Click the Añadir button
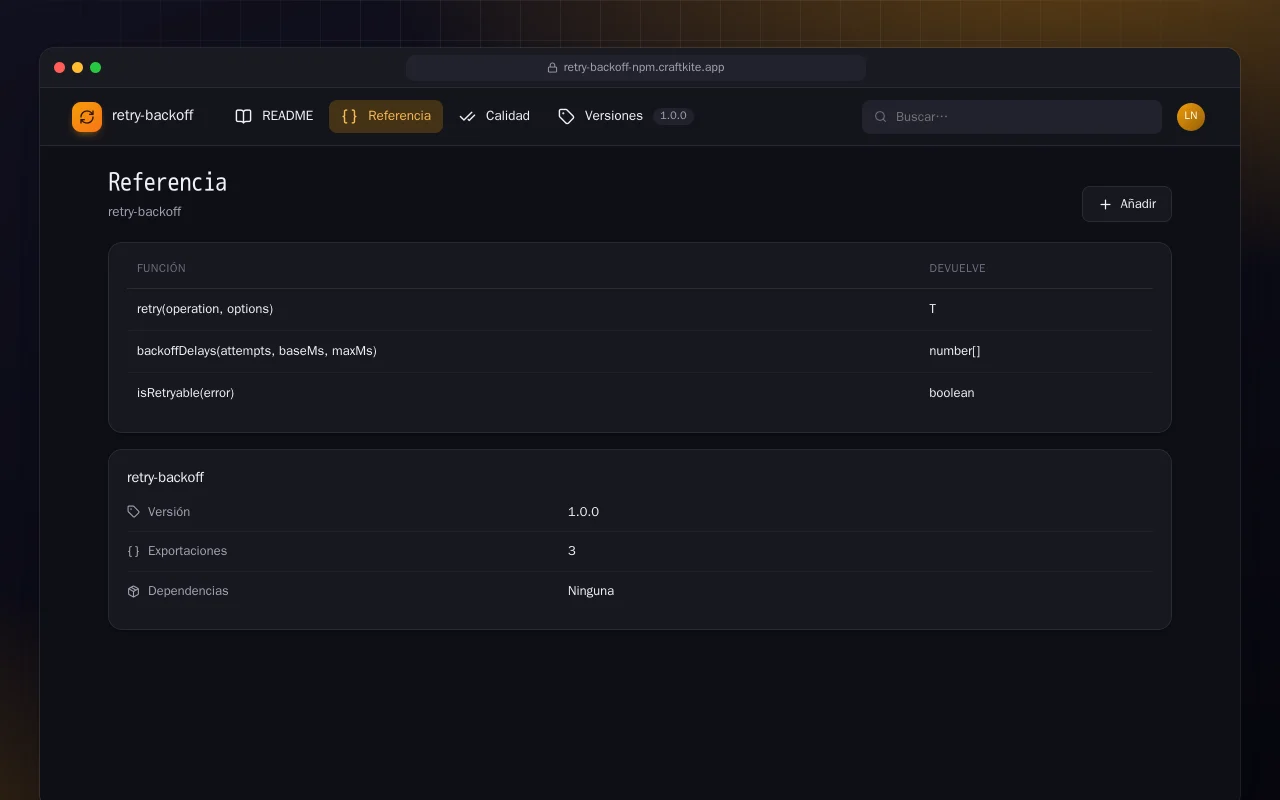The image size is (1280, 800). point(1127,204)
